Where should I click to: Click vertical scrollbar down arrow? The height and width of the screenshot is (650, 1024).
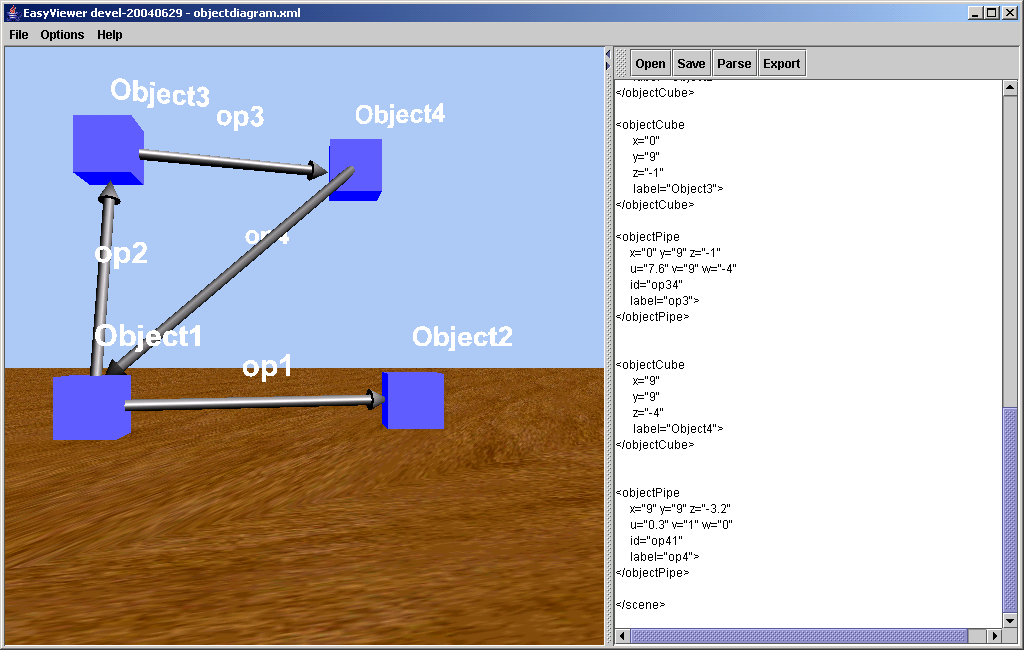point(1010,621)
